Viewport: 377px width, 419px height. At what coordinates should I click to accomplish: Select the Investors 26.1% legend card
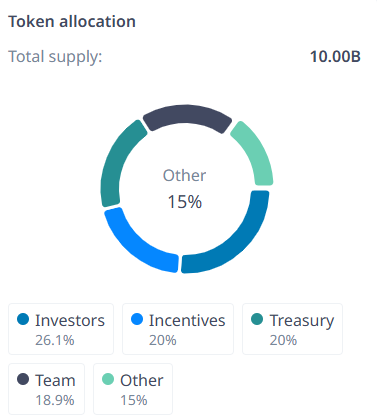point(61,329)
